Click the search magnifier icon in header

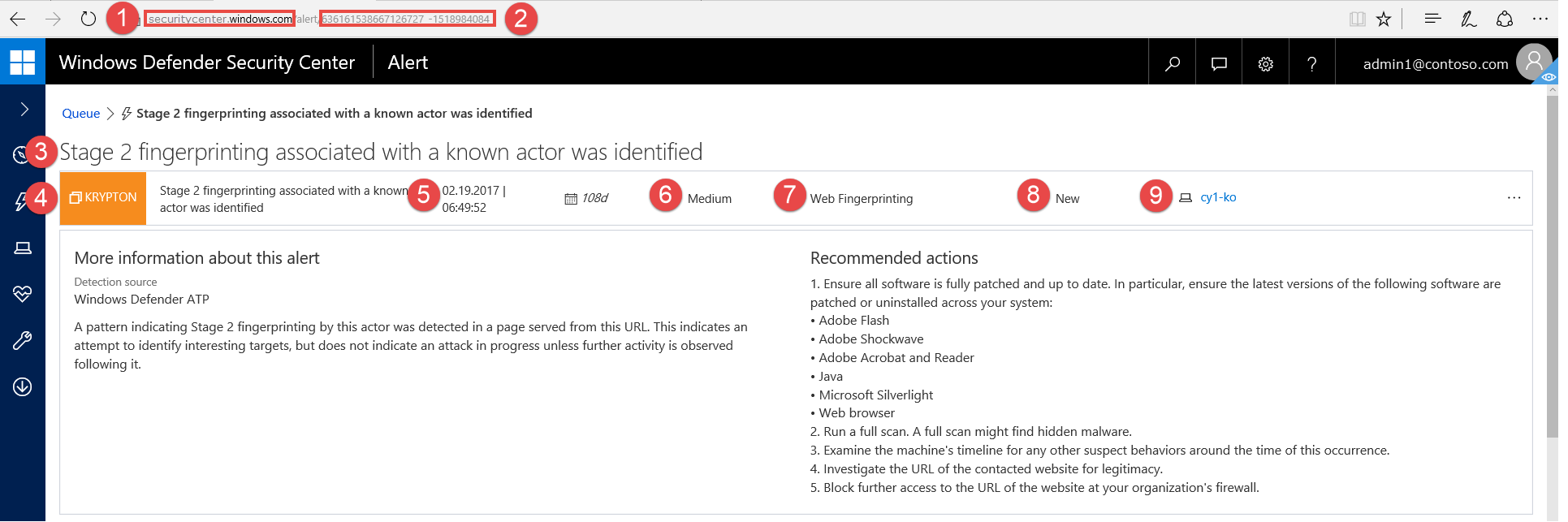tap(1172, 63)
